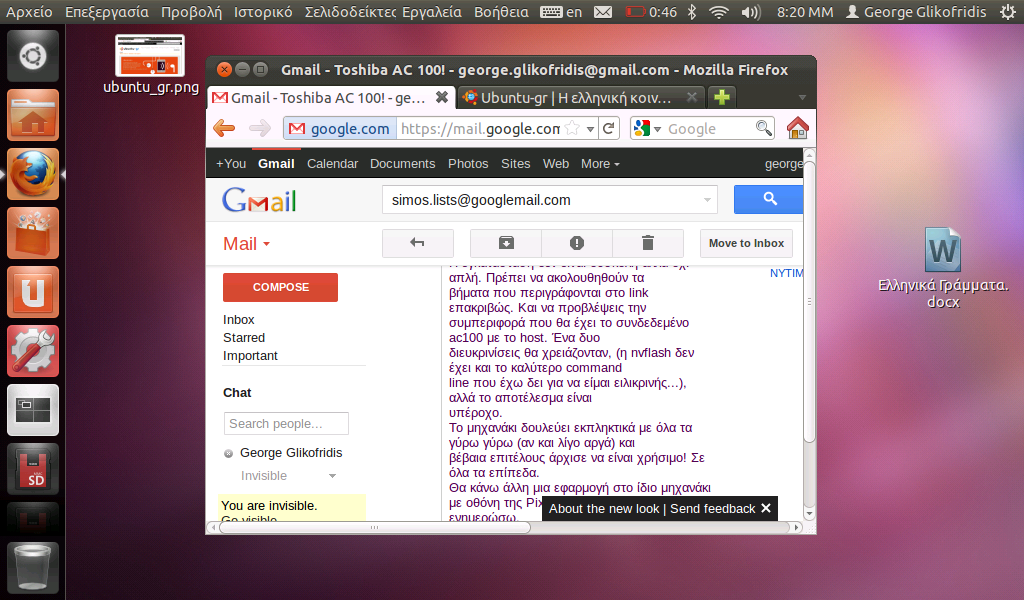This screenshot has width=1024, height=600.
Task: Click the horizontal scrollbar at page bottom
Action: (374, 527)
